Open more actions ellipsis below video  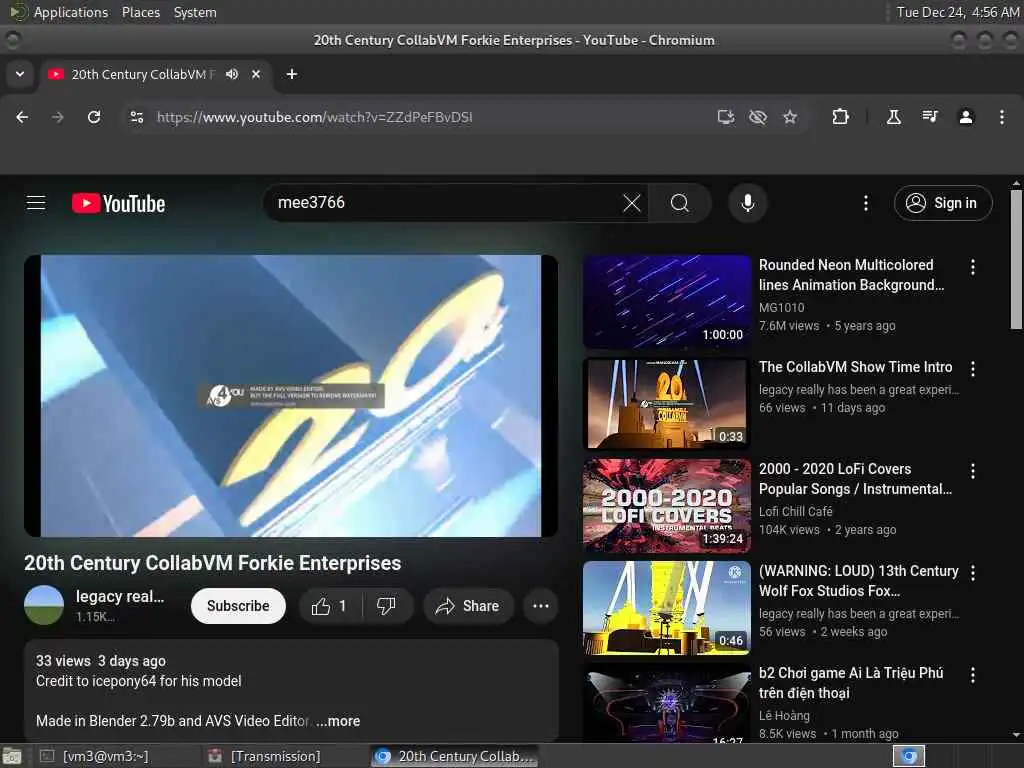[541, 606]
